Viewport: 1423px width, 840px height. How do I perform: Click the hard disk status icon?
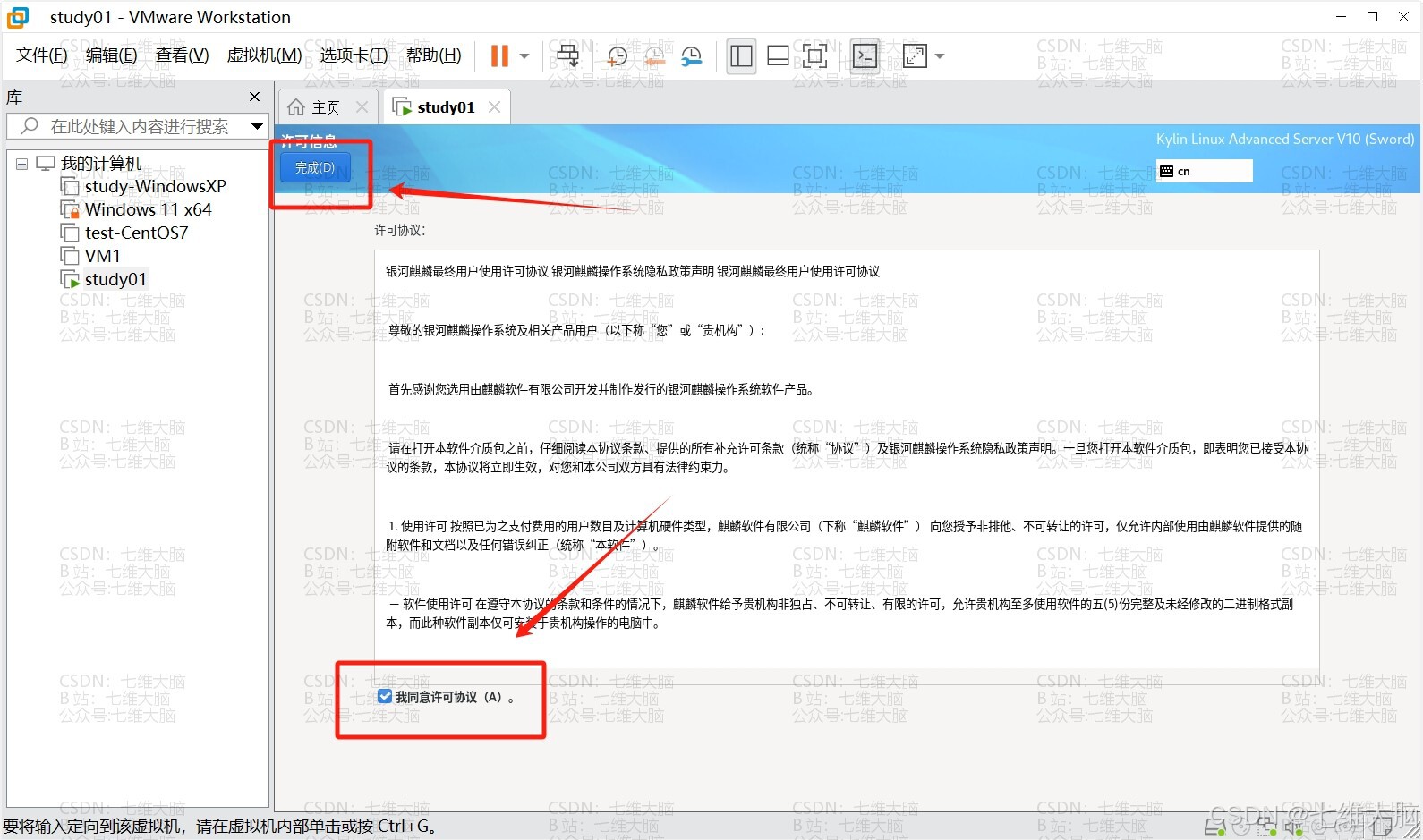coord(1214,827)
